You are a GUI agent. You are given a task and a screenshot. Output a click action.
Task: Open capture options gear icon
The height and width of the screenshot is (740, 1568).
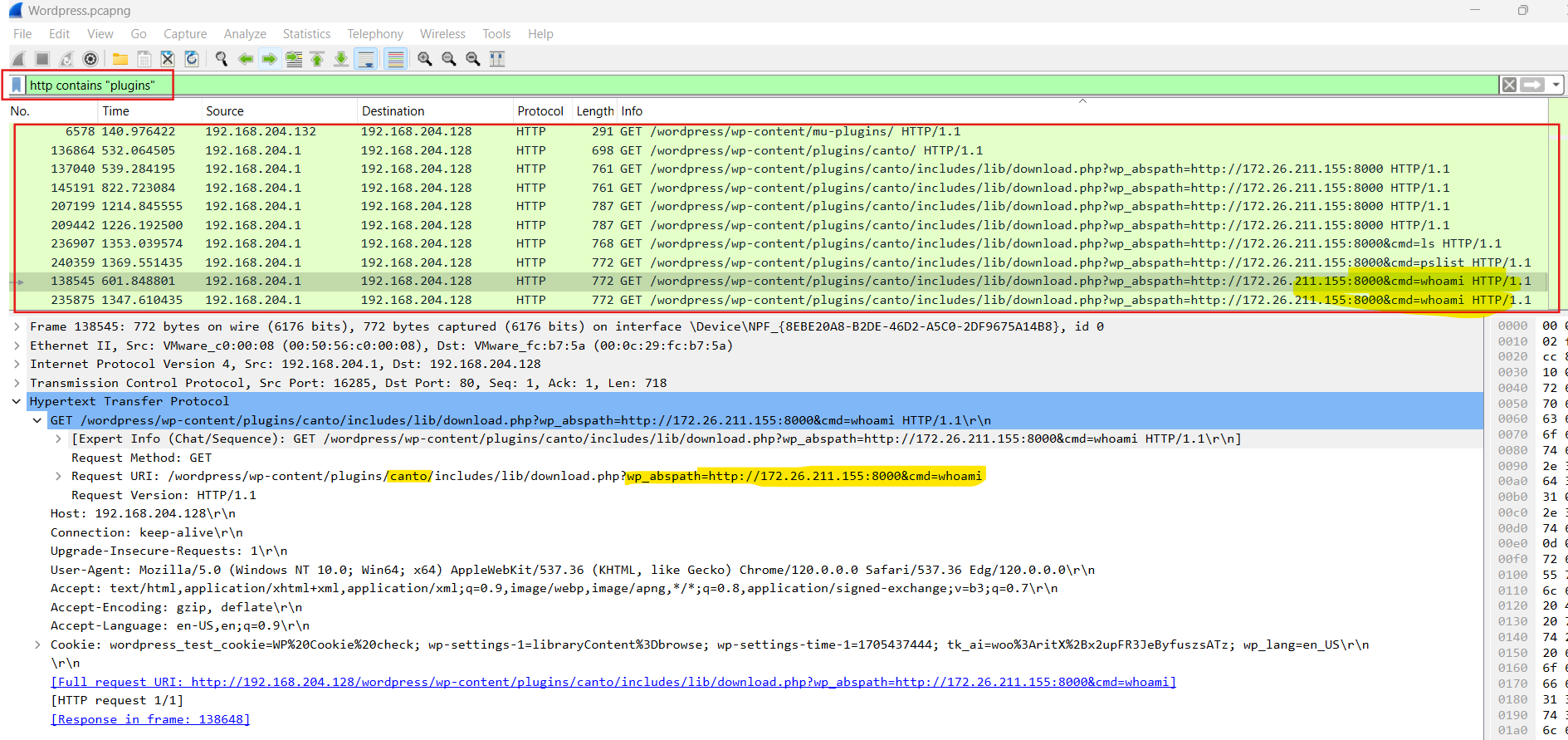[x=90, y=59]
